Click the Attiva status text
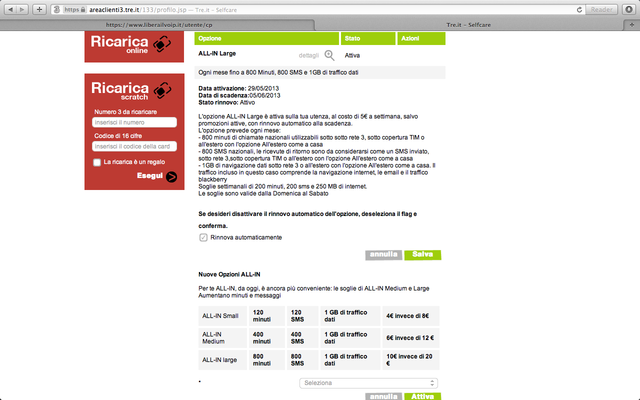Viewport: 640px width, 400px height. pos(352,56)
